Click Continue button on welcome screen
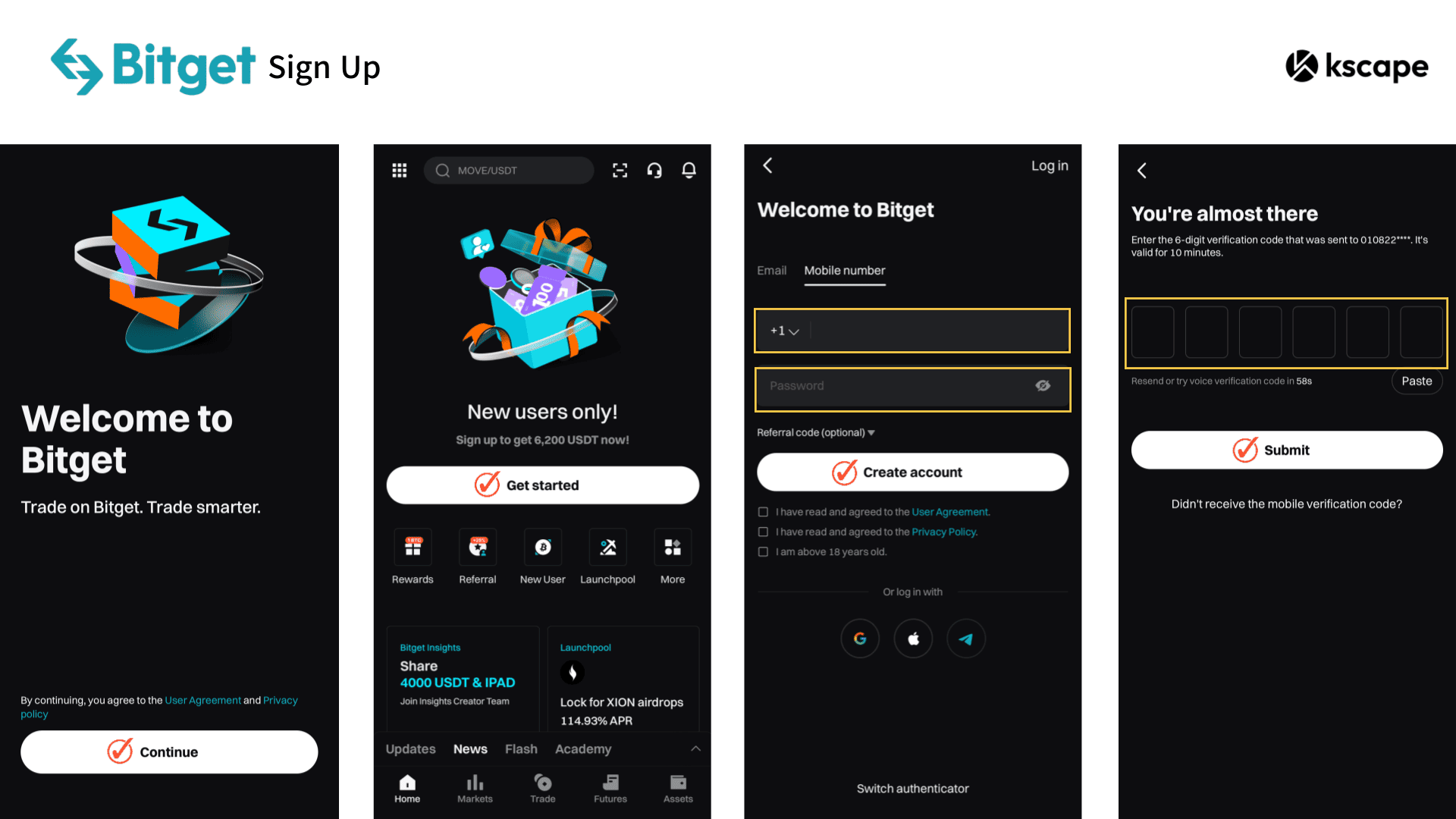The height and width of the screenshot is (819, 1456). tap(168, 751)
